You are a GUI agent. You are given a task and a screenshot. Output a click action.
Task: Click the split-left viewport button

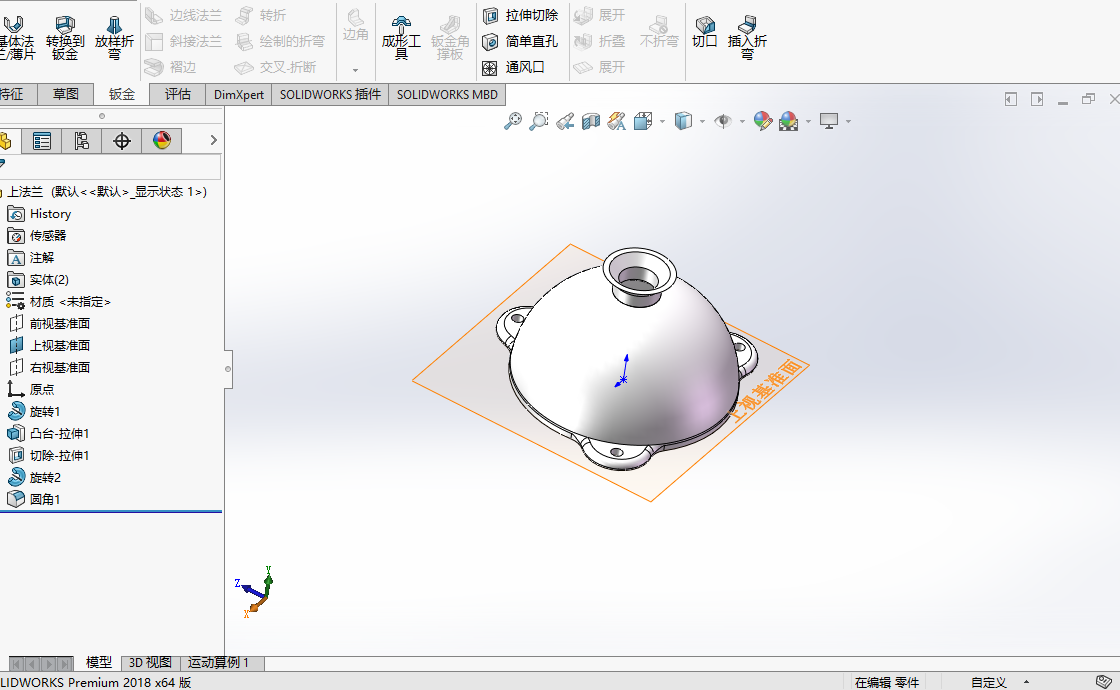(1011, 99)
